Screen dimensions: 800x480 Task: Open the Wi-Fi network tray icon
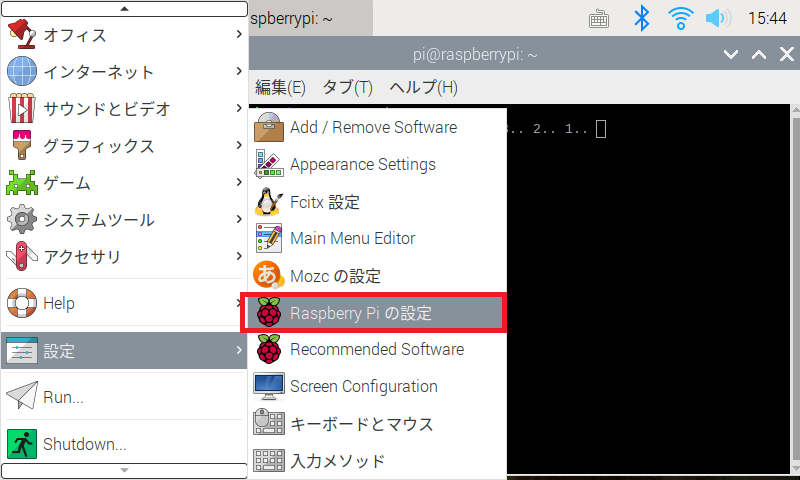pos(680,18)
